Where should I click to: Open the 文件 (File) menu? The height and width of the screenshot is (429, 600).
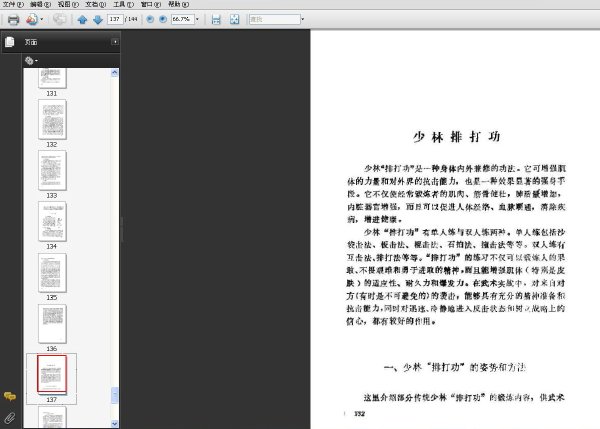pos(13,5)
